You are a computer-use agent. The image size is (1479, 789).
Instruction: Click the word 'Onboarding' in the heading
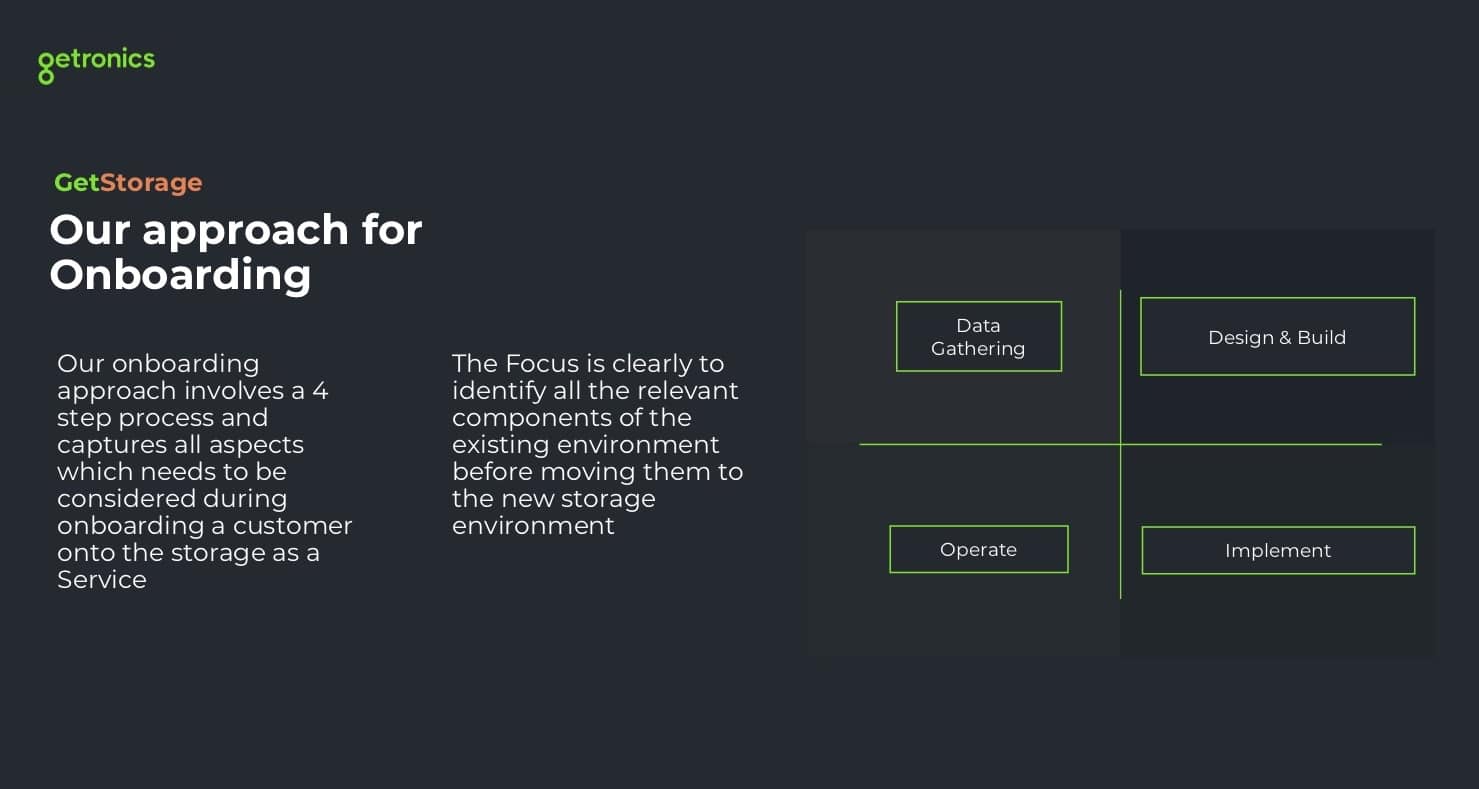180,274
